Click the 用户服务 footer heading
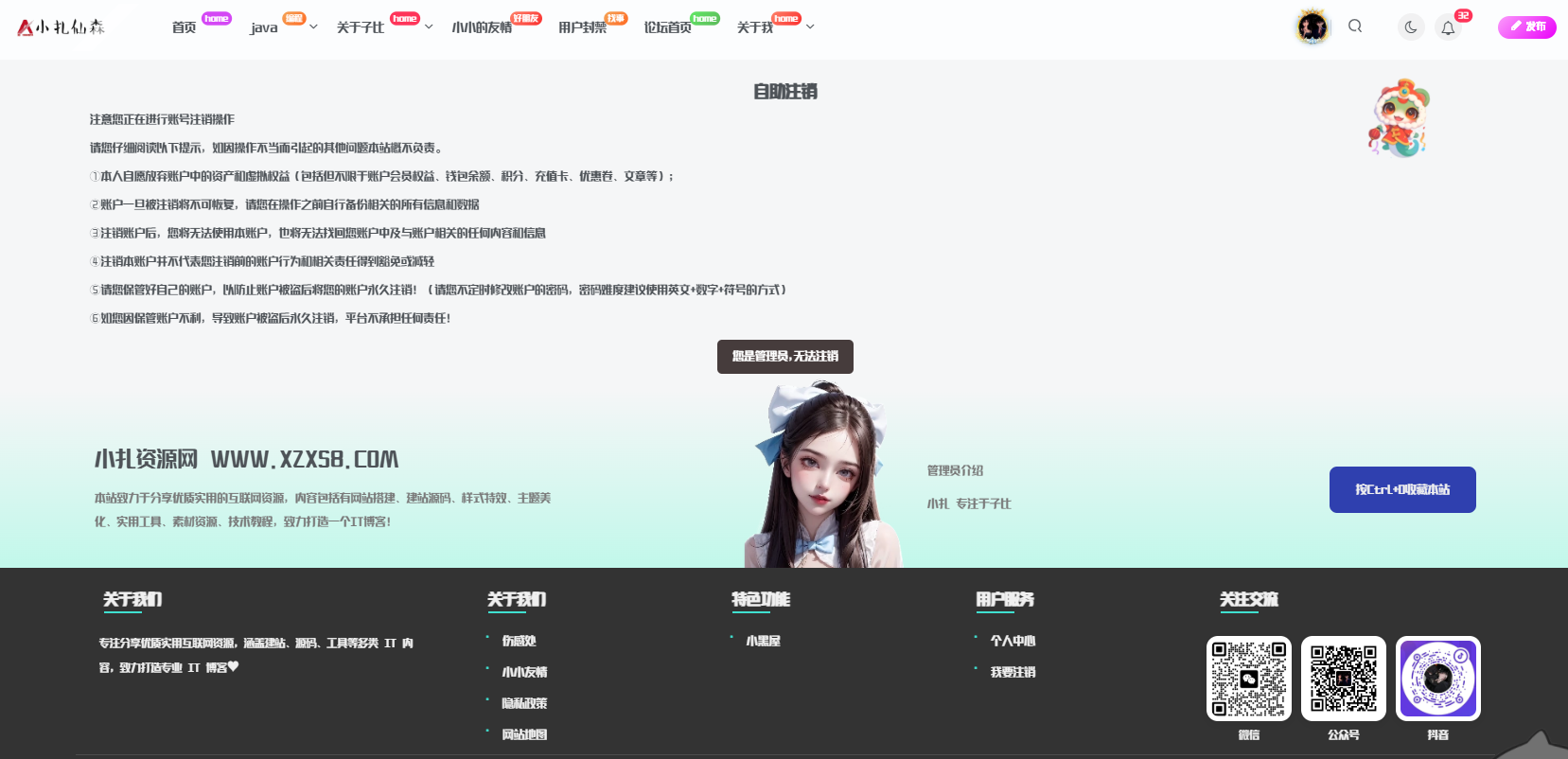Viewport: 1568px width, 759px height. pos(1005,599)
